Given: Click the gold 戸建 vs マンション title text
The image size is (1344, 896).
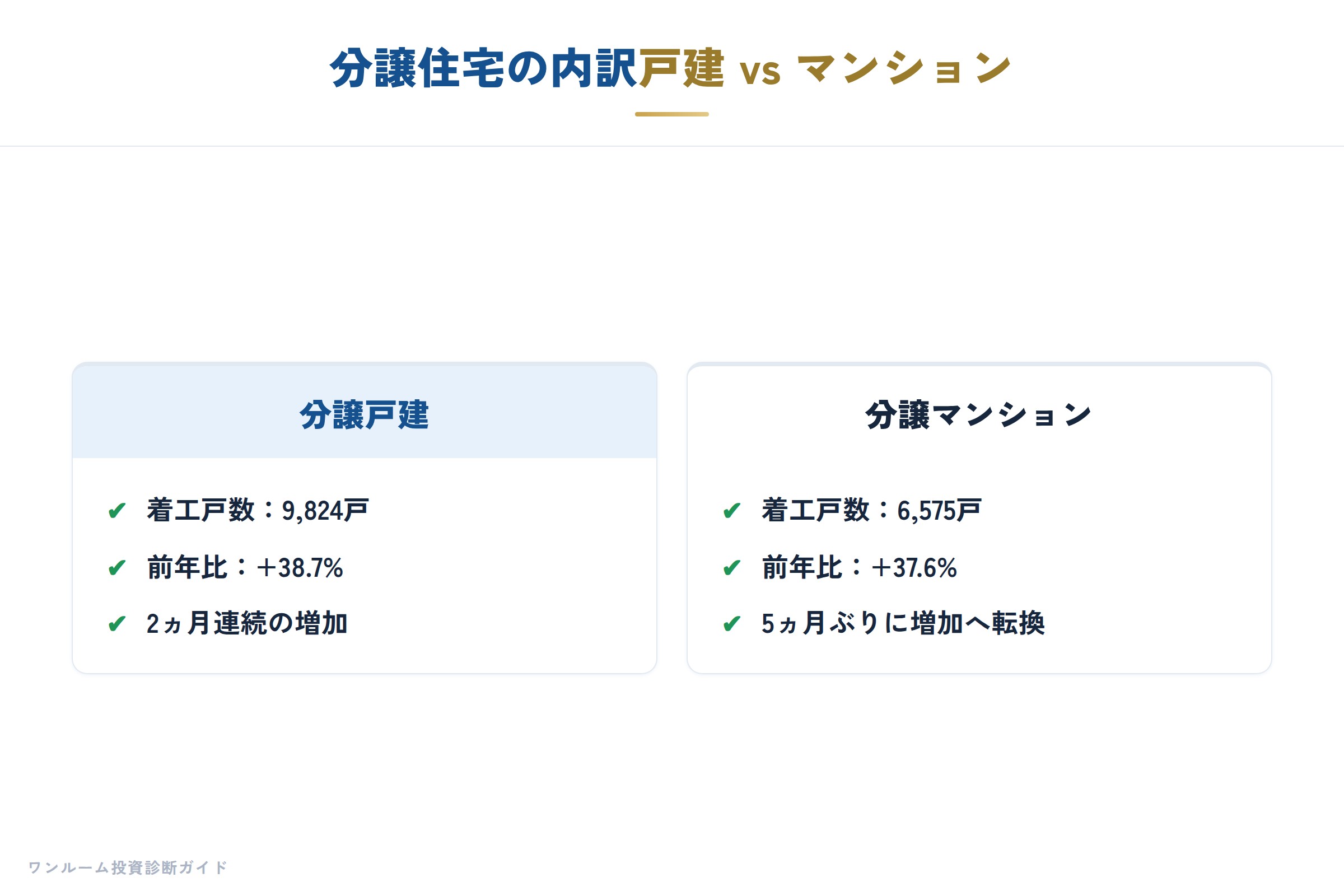Looking at the screenshot, I should click(825, 68).
